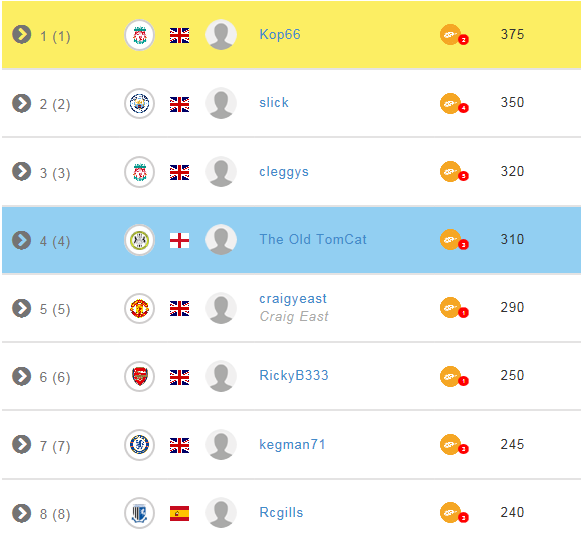
Task: Click the Manchester United badge beside craigyeast
Action: tap(139, 308)
